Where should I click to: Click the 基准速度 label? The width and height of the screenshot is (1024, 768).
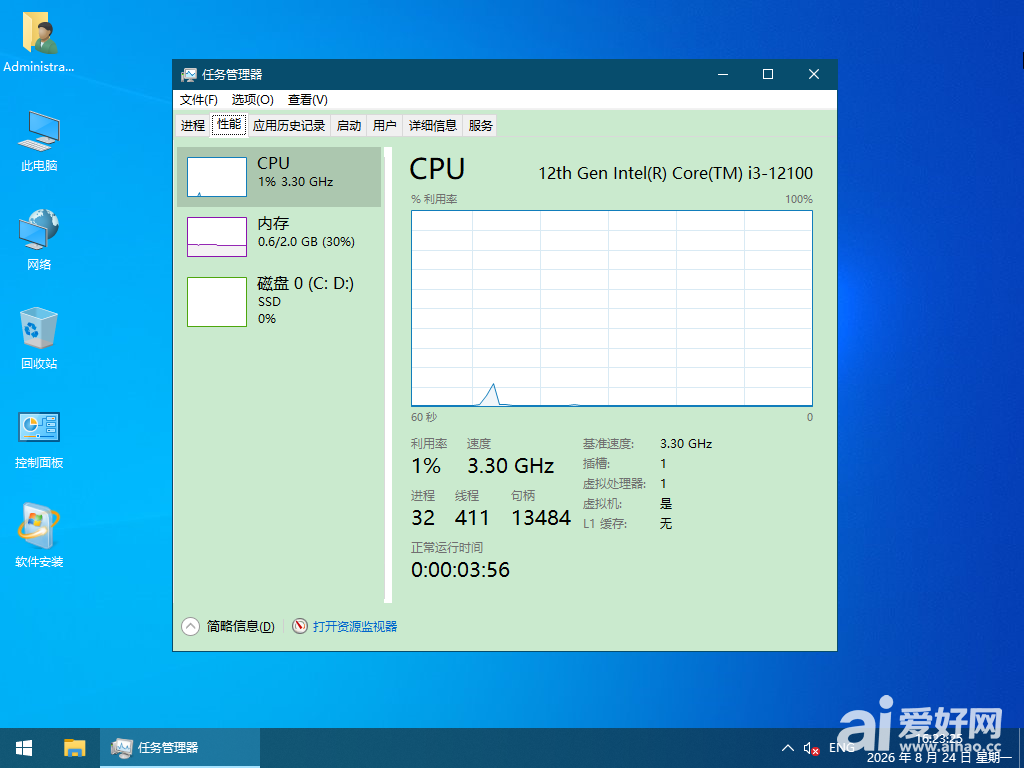(608, 444)
